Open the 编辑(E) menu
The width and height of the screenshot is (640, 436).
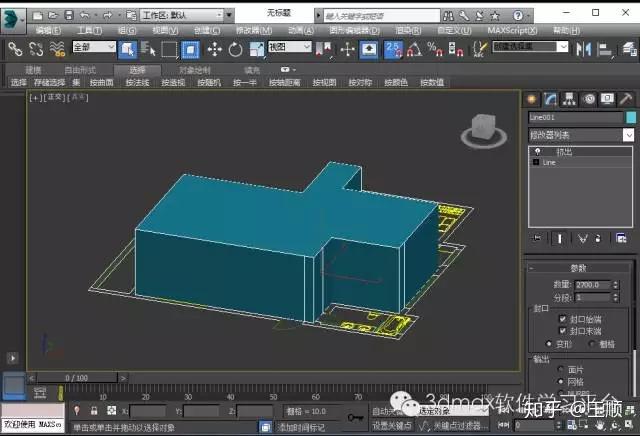48,31
